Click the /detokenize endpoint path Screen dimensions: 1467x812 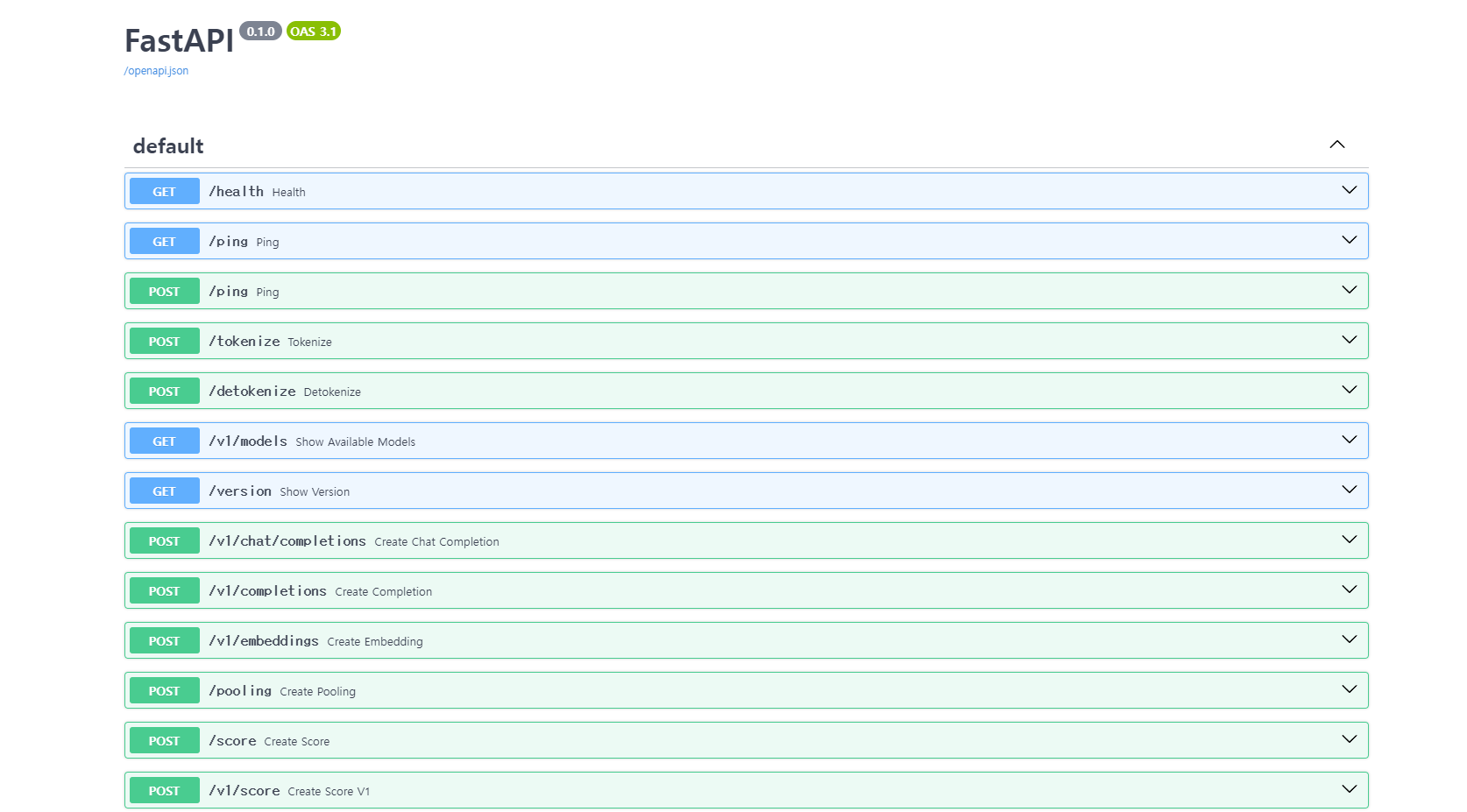pyautogui.click(x=252, y=391)
